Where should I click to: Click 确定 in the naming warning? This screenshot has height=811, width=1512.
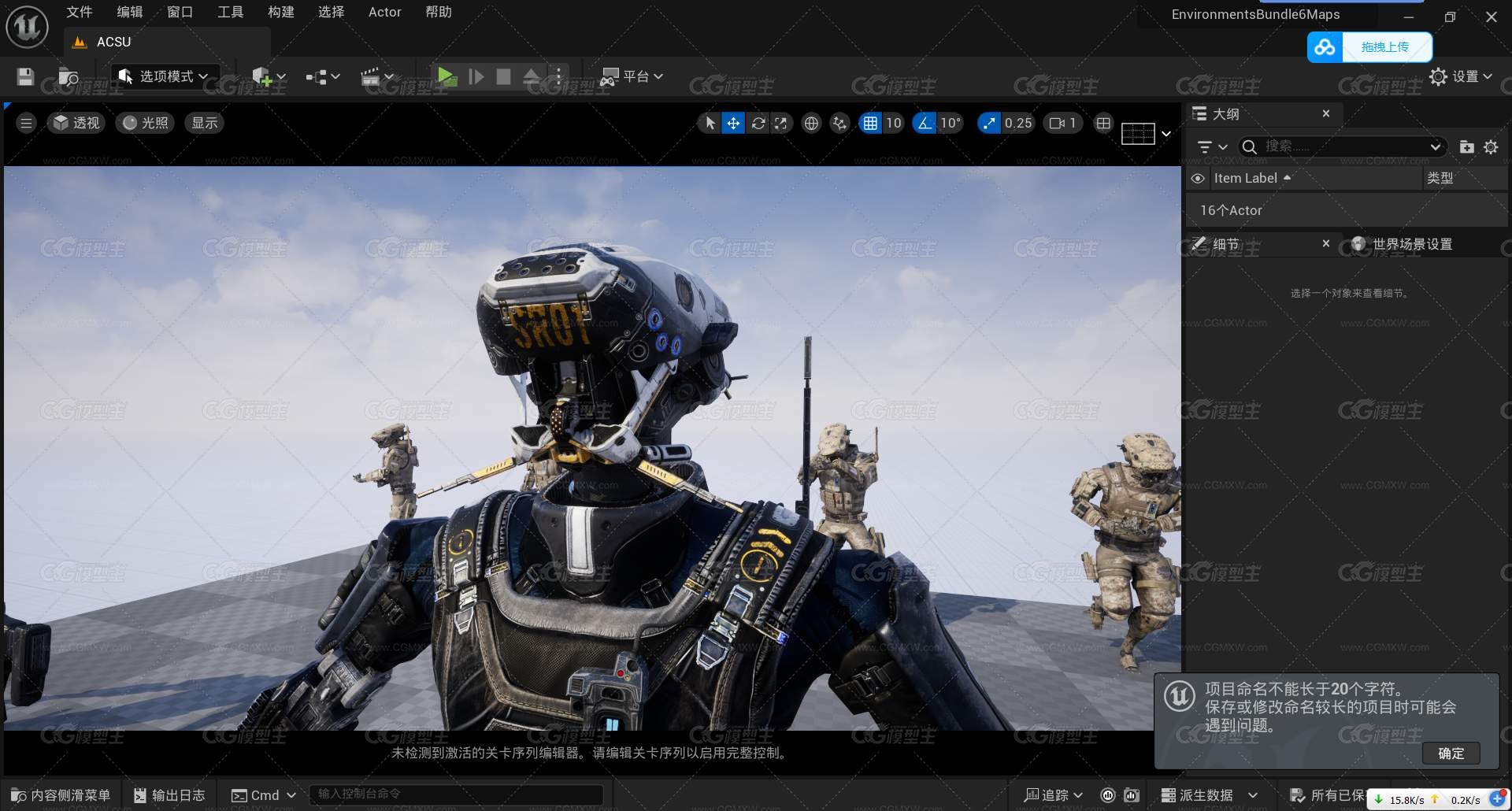pos(1451,754)
